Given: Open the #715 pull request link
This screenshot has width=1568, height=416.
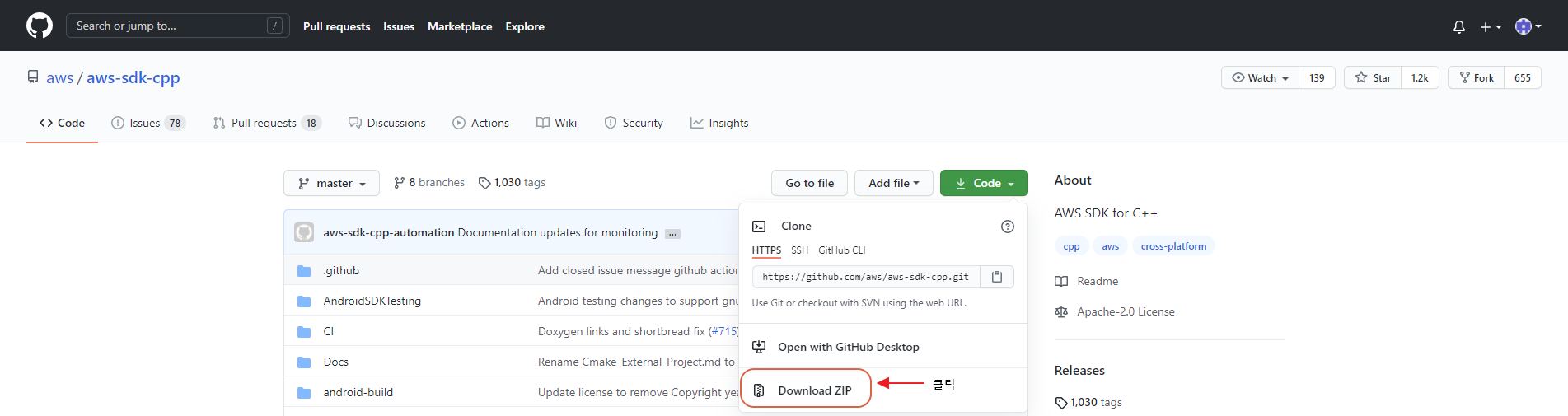Looking at the screenshot, I should tap(723, 331).
